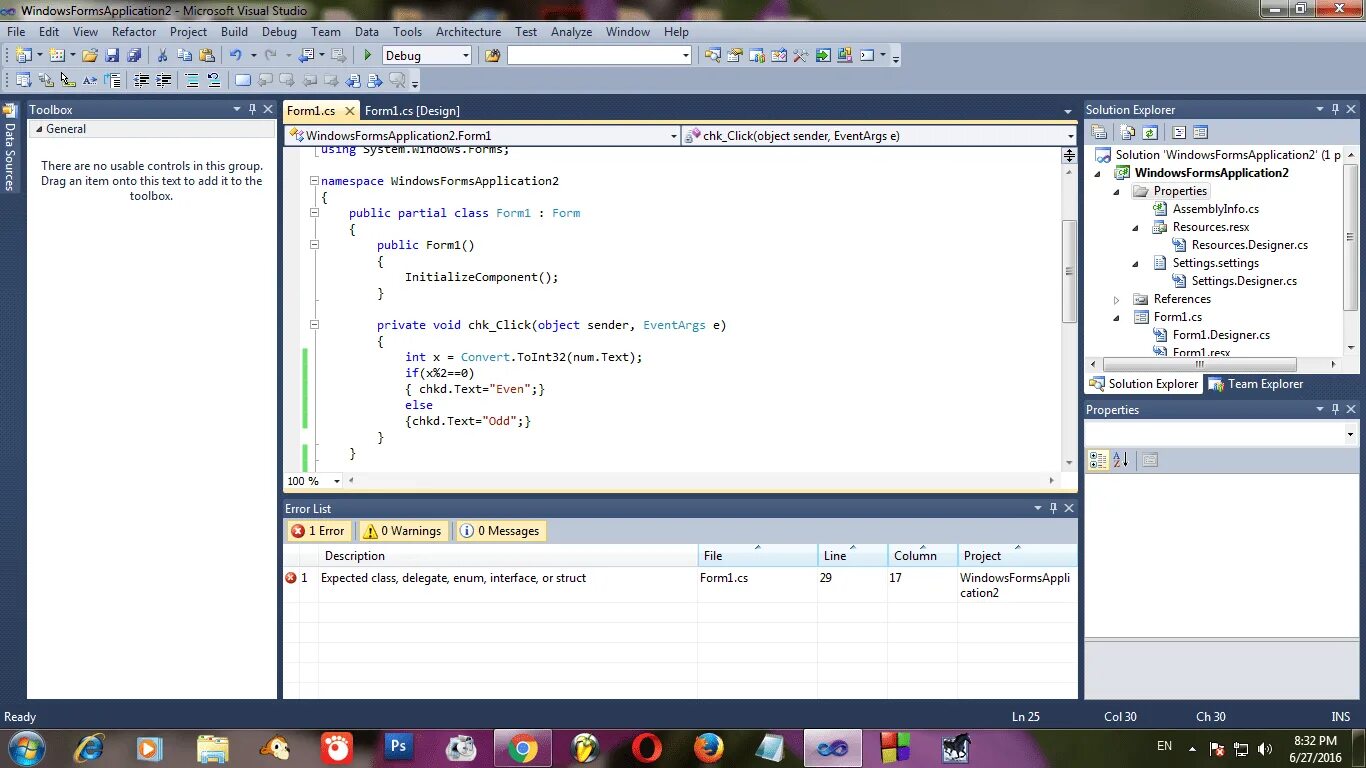Collapse the General group in Toolbox
Screen dimensions: 1366x768
[x=40, y=129]
